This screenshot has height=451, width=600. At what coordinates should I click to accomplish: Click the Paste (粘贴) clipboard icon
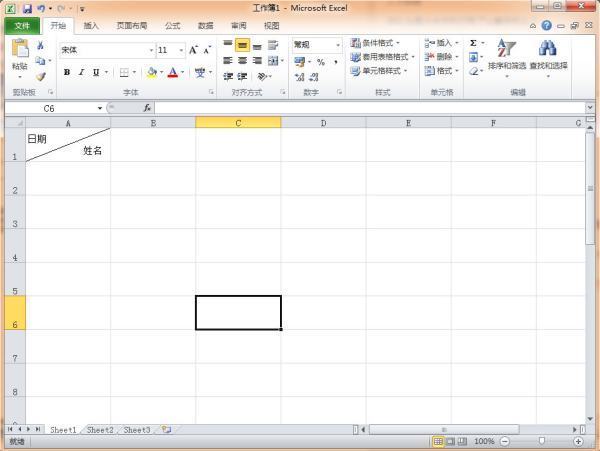tap(20, 51)
